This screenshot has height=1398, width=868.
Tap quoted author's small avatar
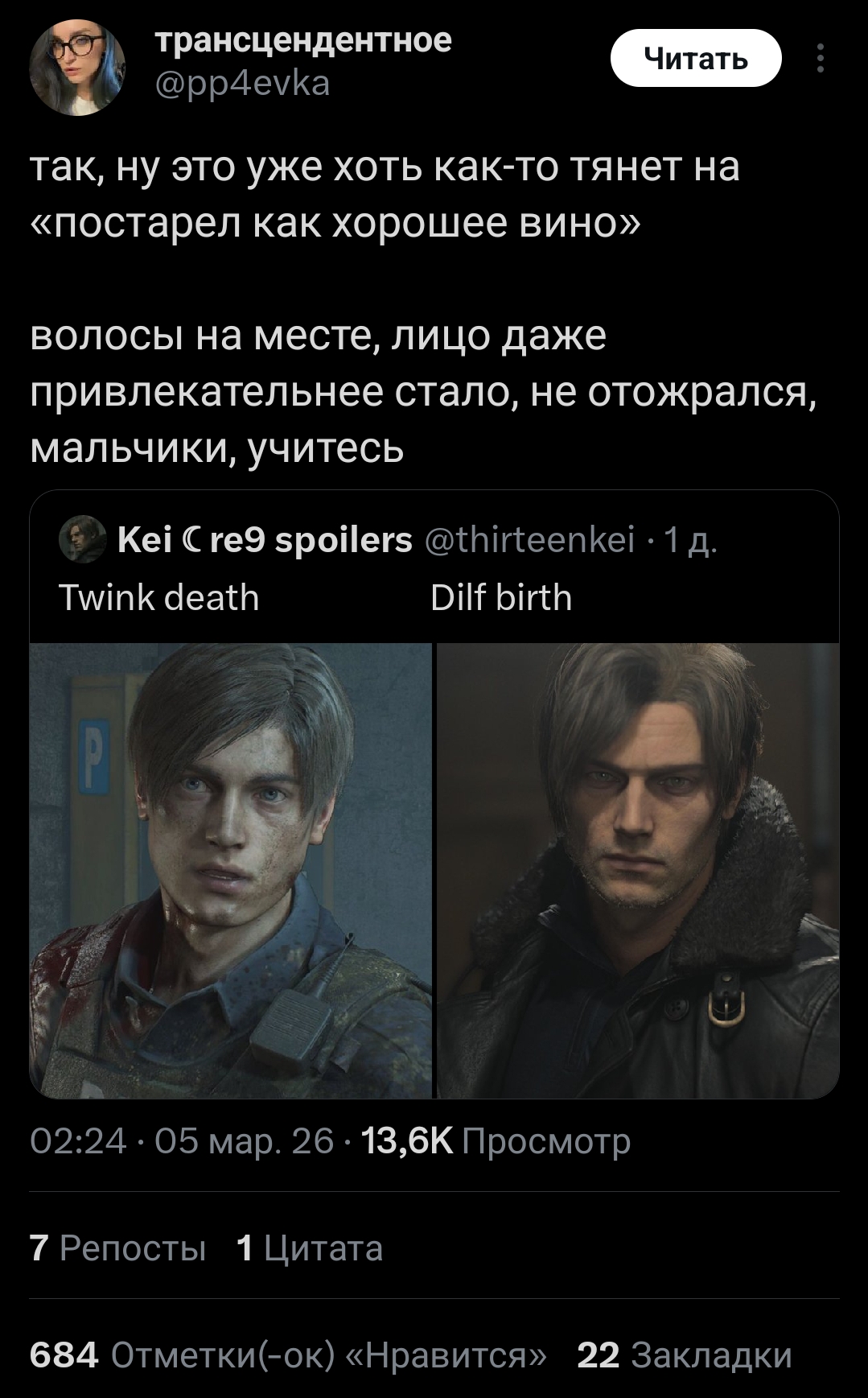(83, 540)
